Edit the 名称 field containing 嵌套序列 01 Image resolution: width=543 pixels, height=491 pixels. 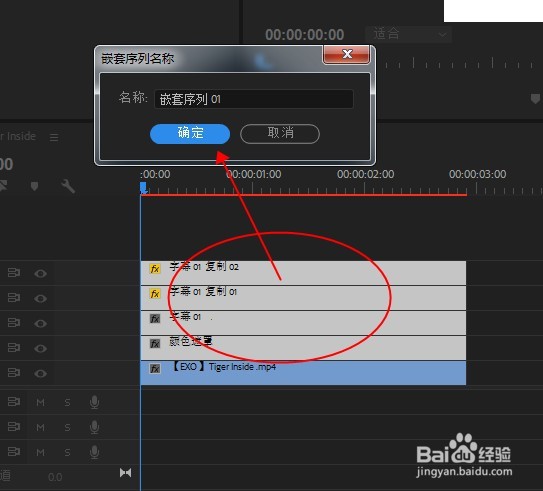coord(253,99)
